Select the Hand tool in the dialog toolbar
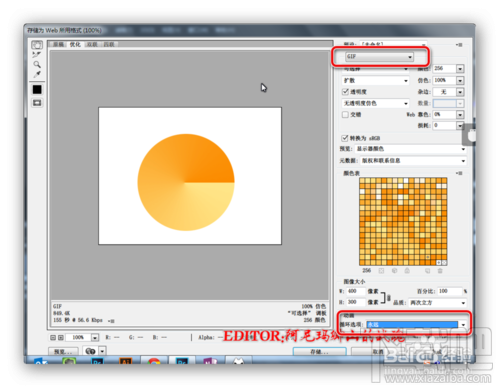Image resolution: width=500 pixels, height=388 pixels. pos(37,45)
